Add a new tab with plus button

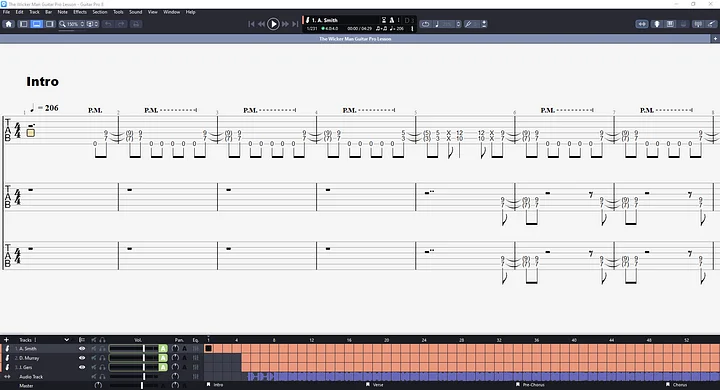tap(715, 39)
